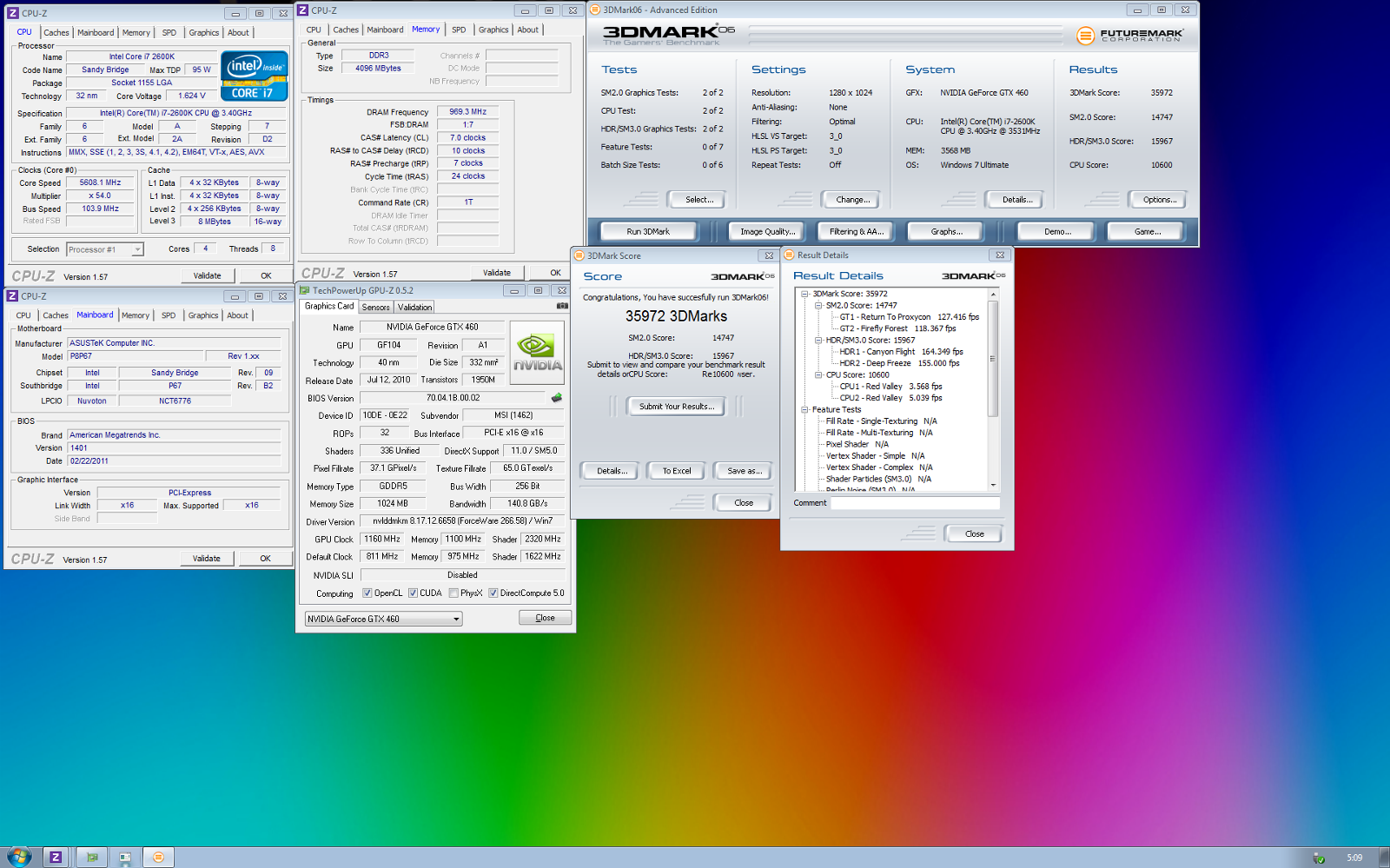Image resolution: width=1390 pixels, height=868 pixels.
Task: Click the Intel Core i7 logo in CPU-Z
Action: click(x=255, y=76)
